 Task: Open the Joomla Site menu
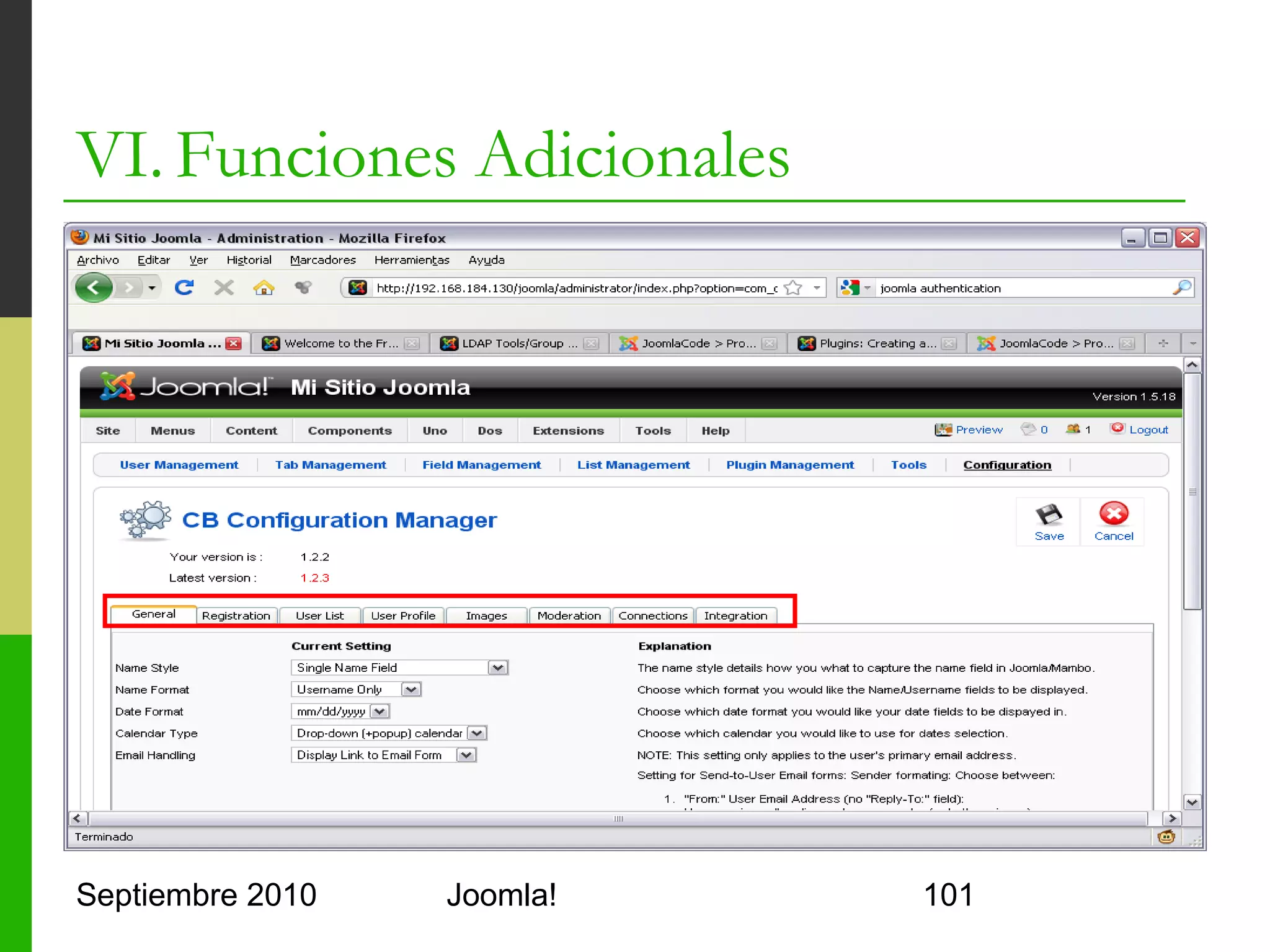point(108,431)
